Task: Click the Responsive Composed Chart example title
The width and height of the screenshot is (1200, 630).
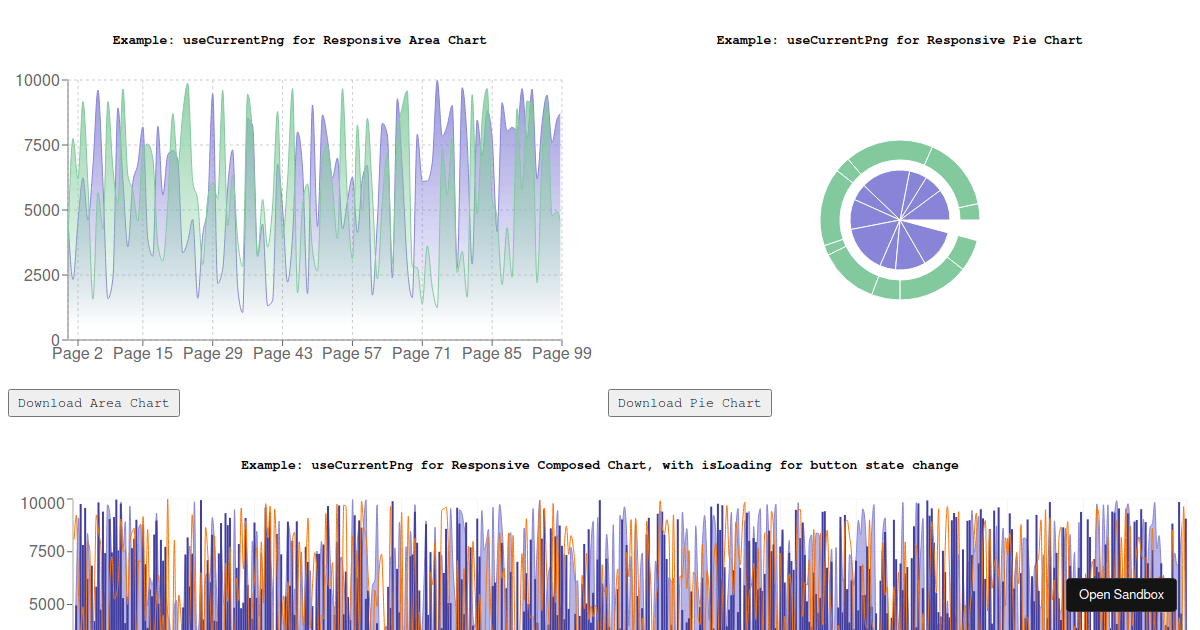Action: 600,465
